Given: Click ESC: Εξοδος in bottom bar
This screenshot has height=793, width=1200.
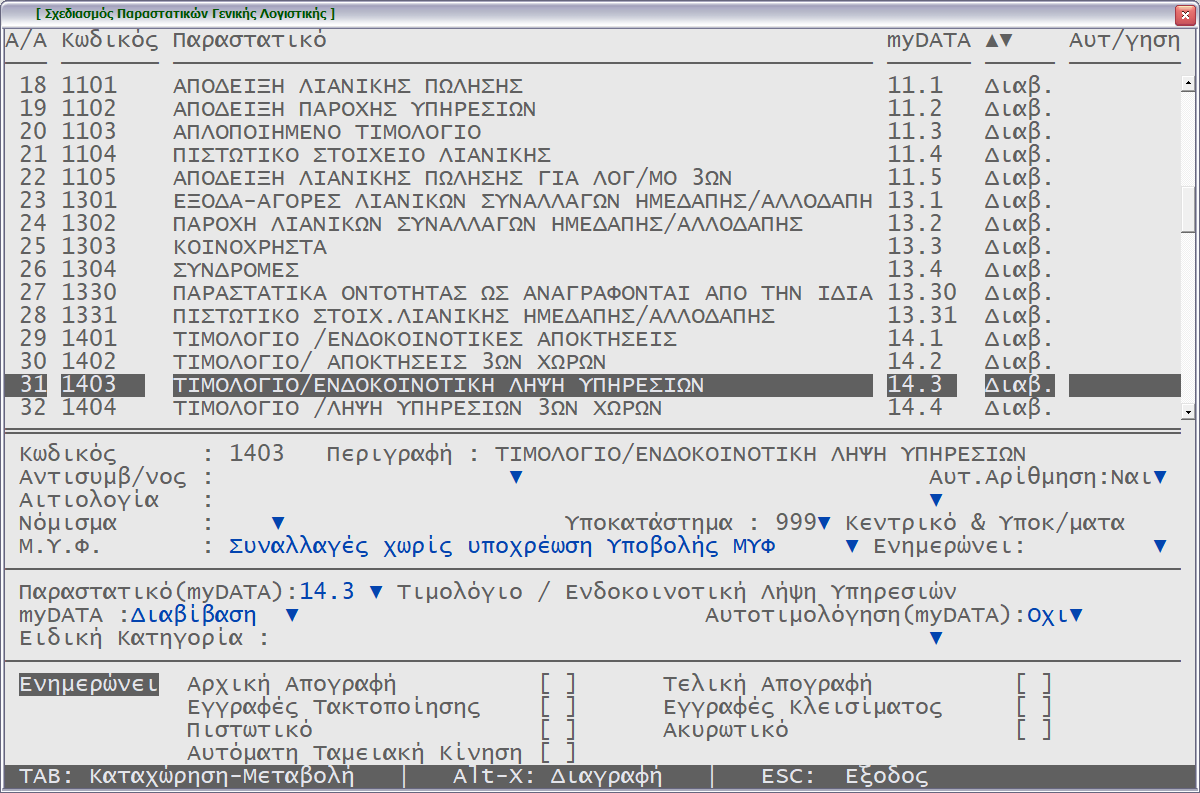Looking at the screenshot, I should [844, 777].
